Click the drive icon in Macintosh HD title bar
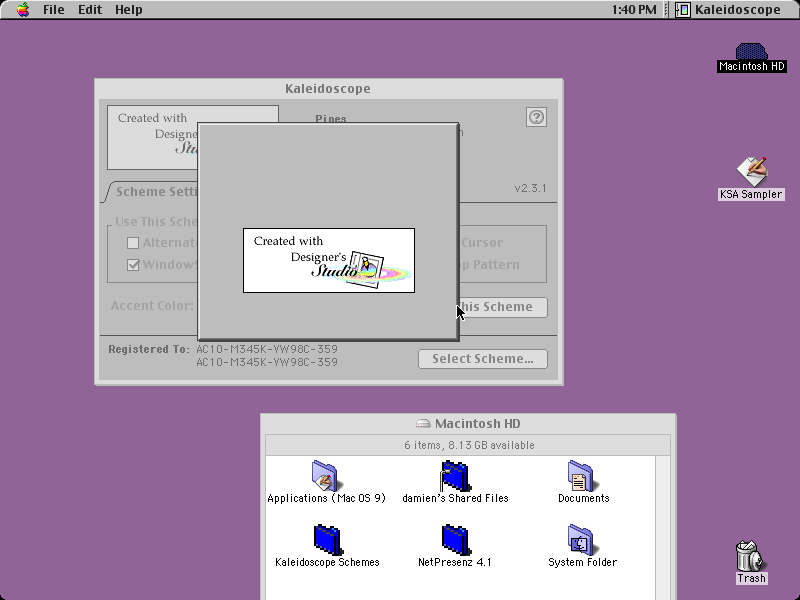 pos(423,423)
